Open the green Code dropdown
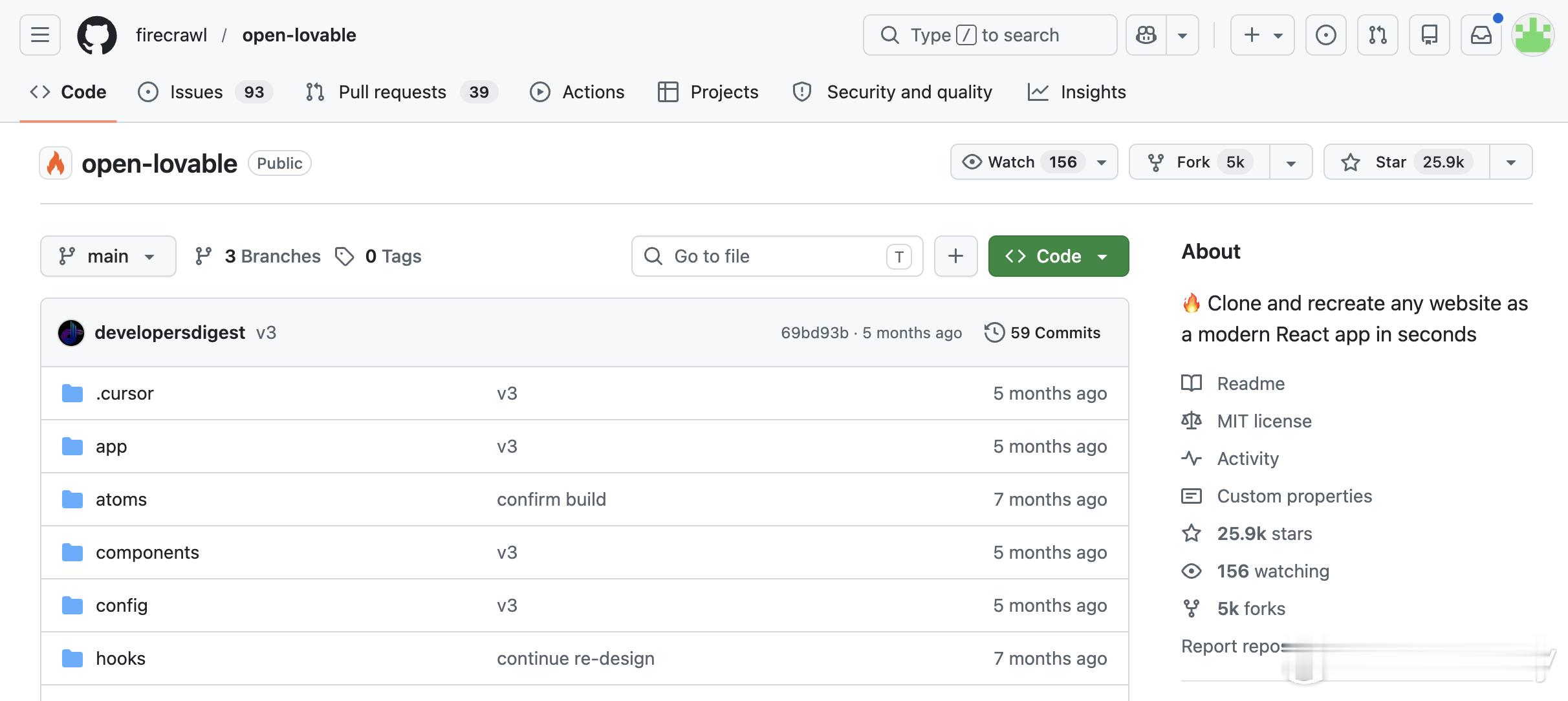 pos(1058,256)
